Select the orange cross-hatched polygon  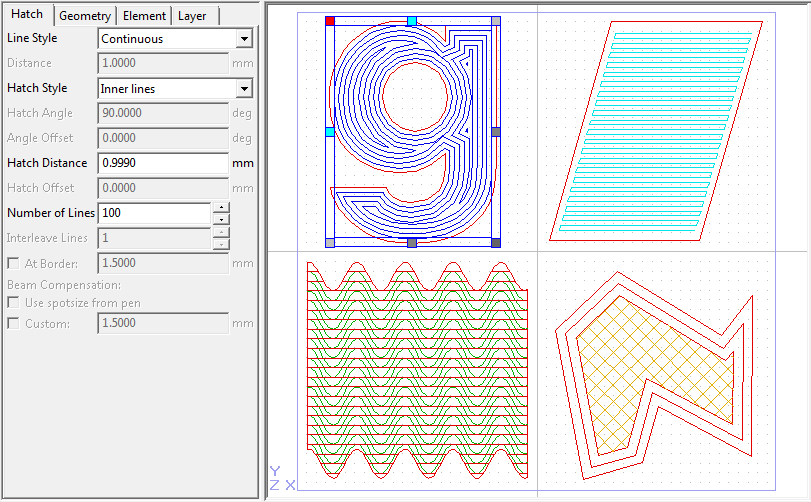654,376
